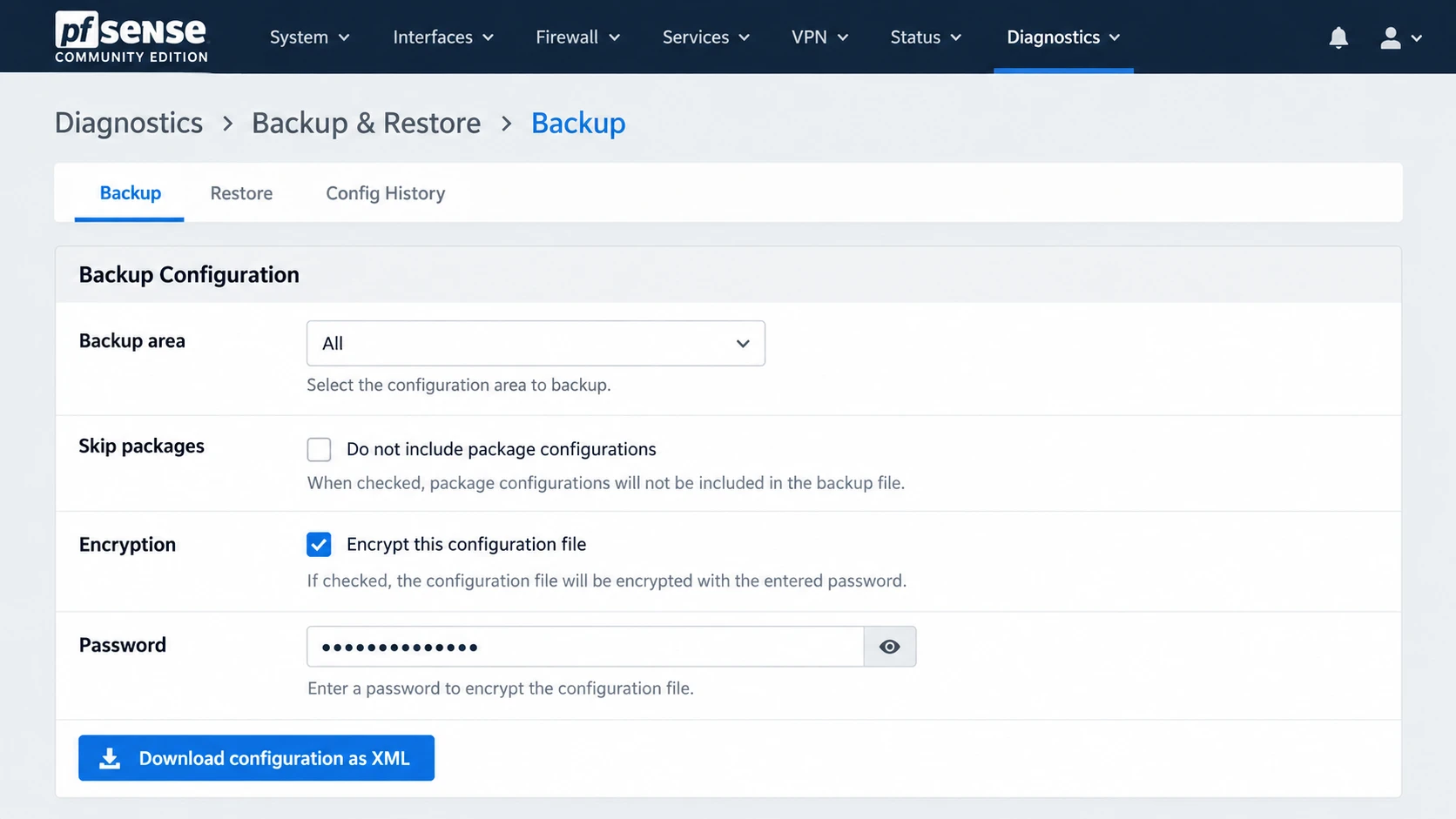Image resolution: width=1456 pixels, height=819 pixels.
Task: Click the 'Skip packages' label
Action: pyautogui.click(x=141, y=446)
